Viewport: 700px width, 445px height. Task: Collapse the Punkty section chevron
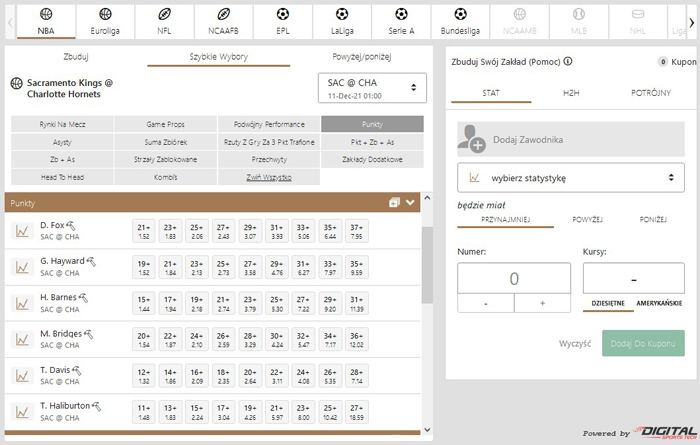410,202
